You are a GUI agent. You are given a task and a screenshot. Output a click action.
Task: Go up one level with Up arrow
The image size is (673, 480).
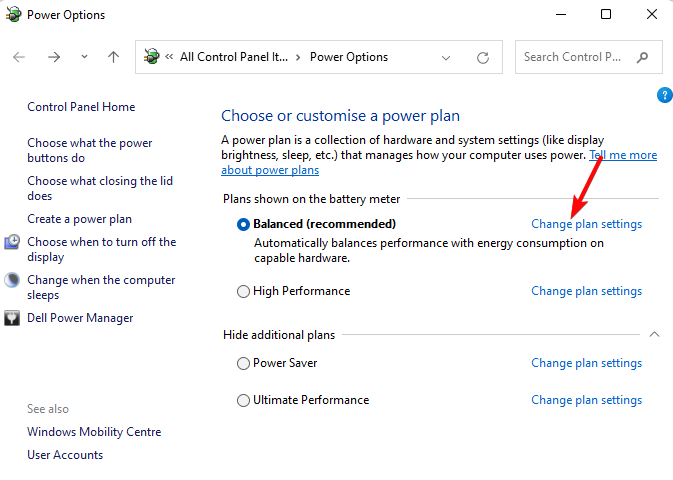(113, 57)
